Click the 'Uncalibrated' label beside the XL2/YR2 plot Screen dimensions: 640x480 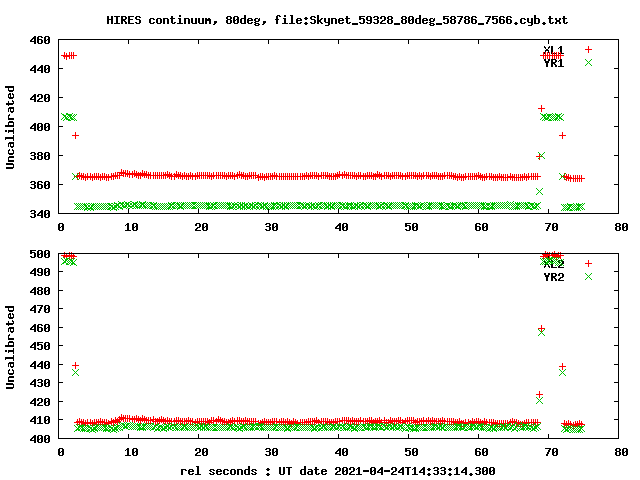[10, 347]
